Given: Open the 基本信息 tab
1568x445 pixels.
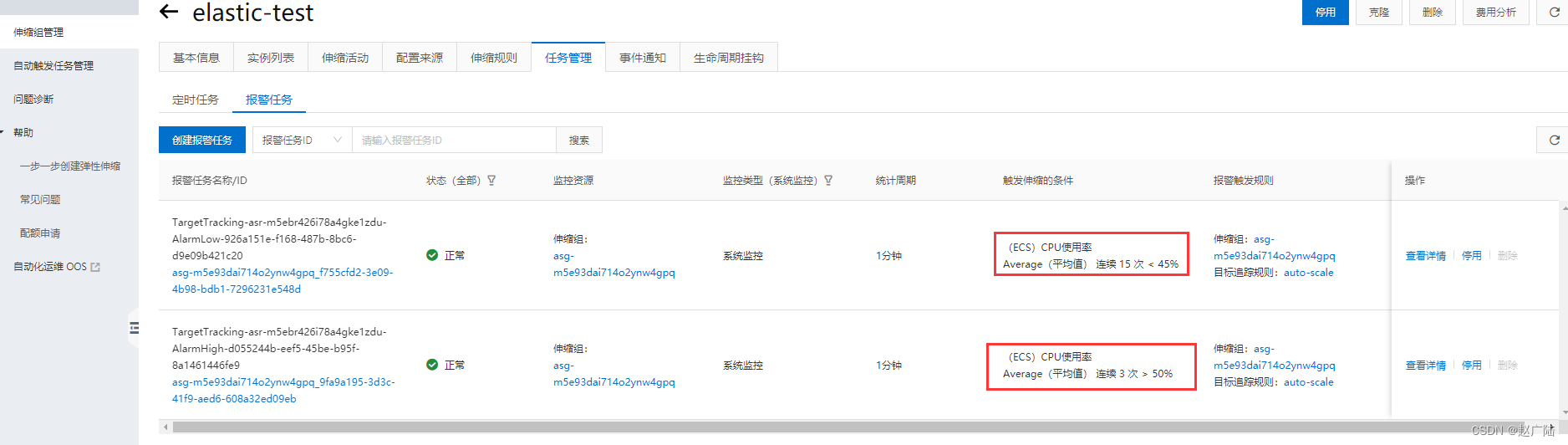Looking at the screenshot, I should coord(196,58).
